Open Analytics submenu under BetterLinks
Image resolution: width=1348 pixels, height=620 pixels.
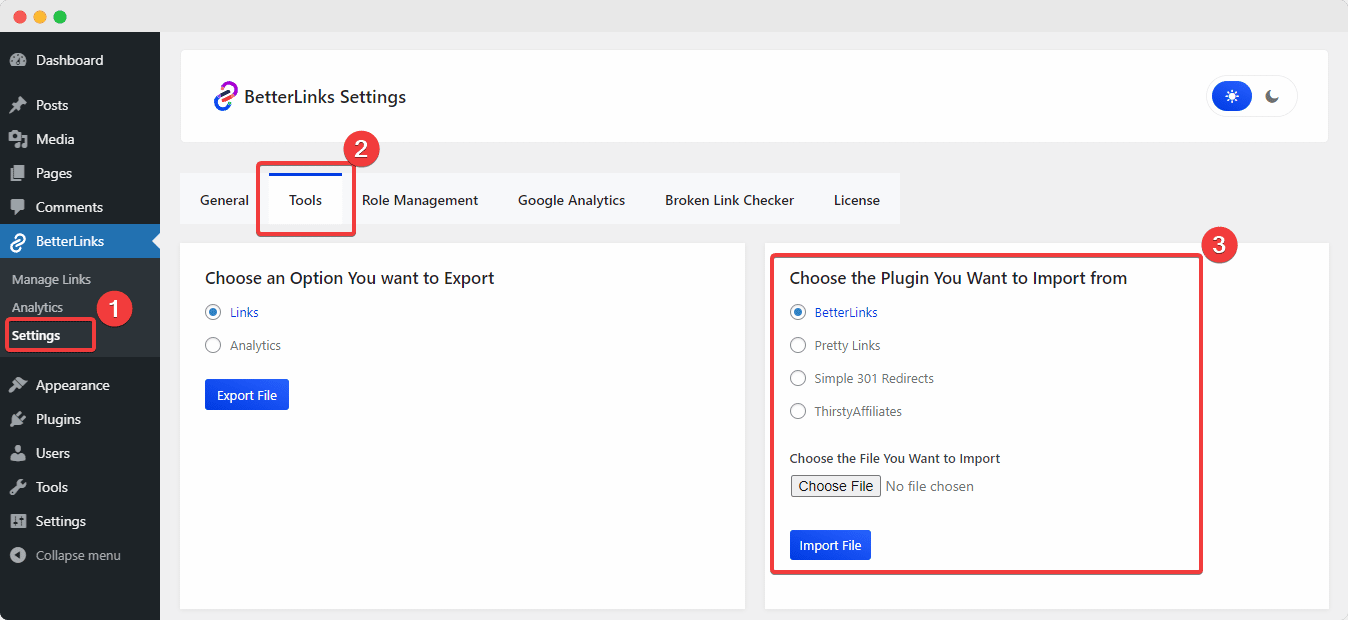[x=37, y=307]
